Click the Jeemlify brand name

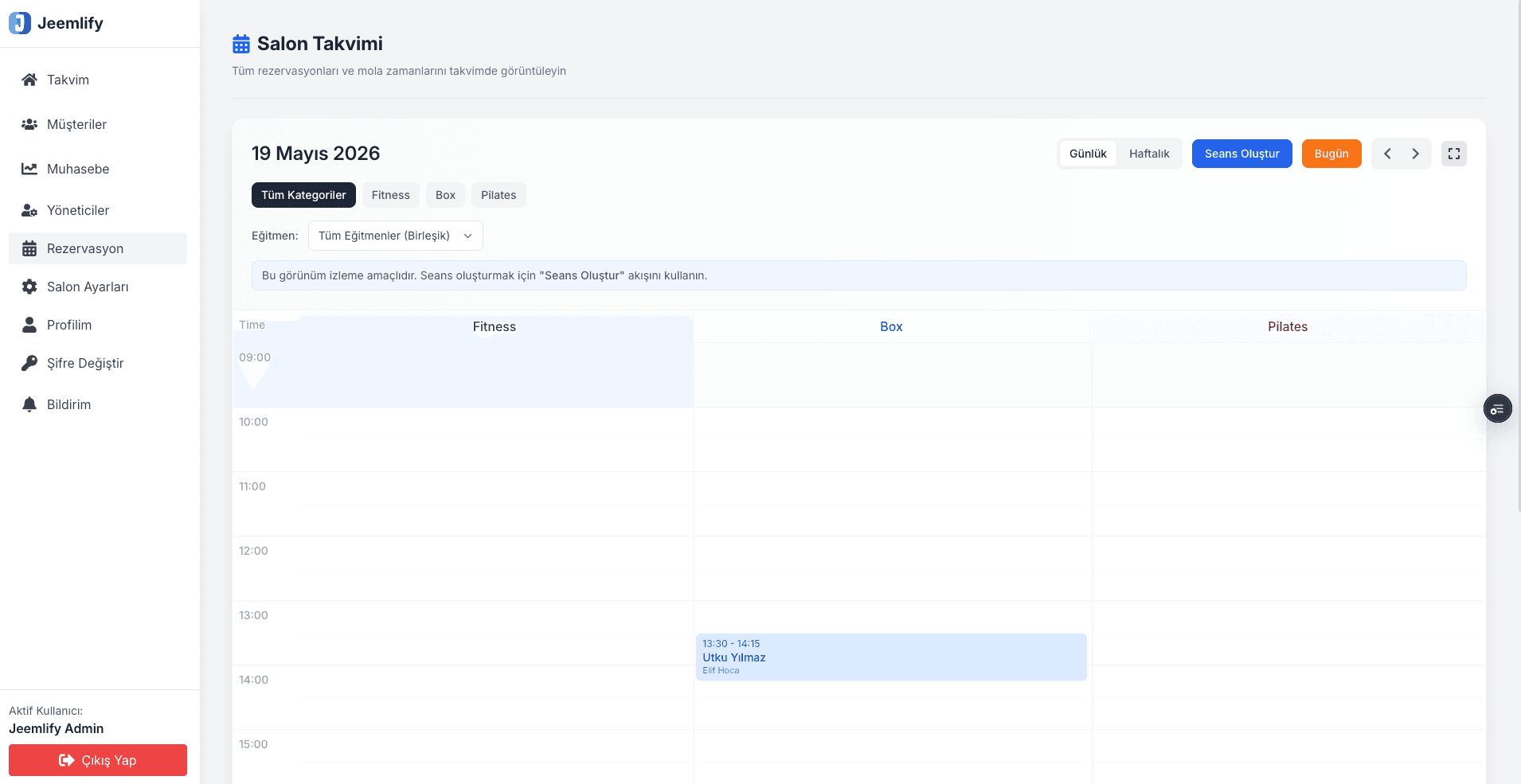click(70, 23)
